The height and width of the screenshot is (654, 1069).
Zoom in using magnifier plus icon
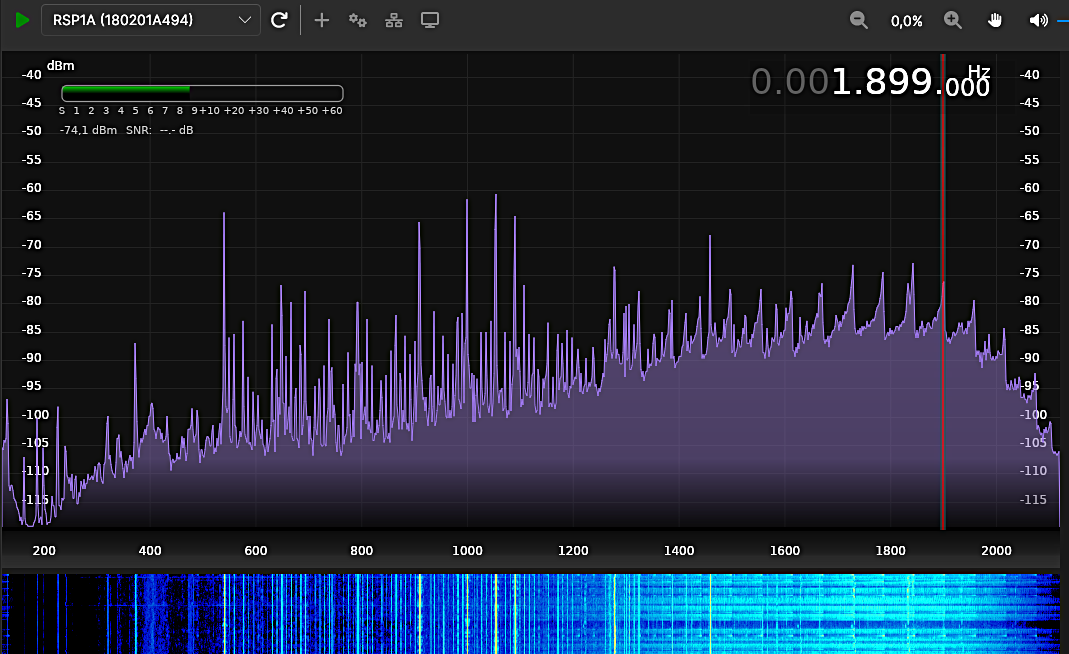point(953,20)
